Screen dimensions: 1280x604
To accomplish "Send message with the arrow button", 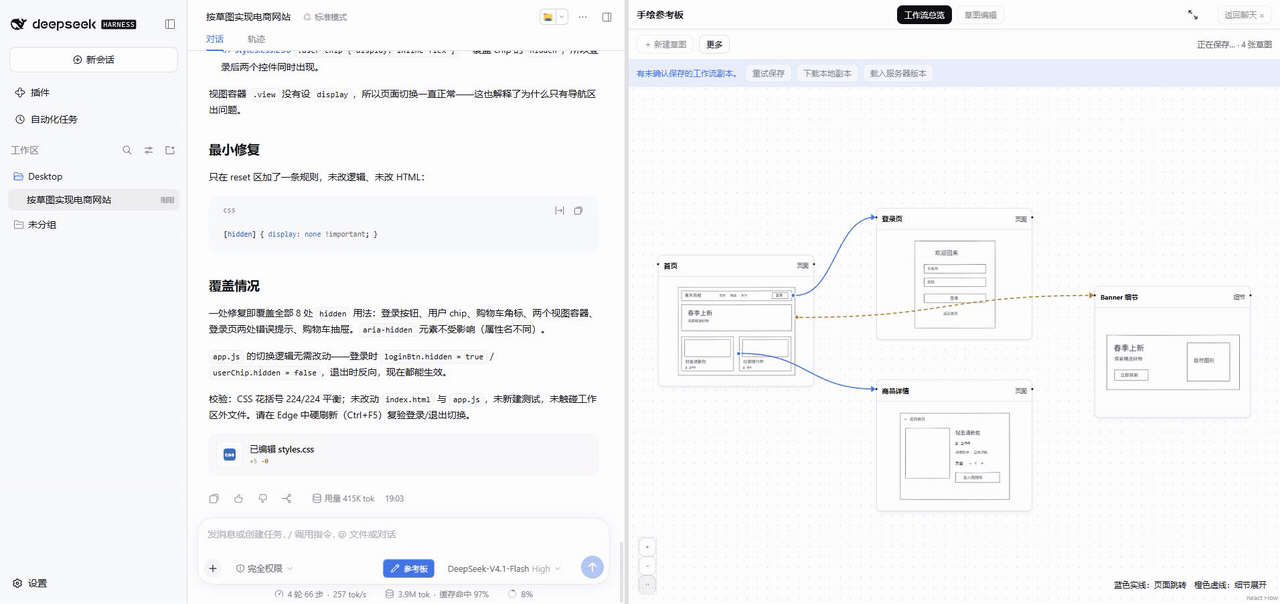I will click(592, 567).
